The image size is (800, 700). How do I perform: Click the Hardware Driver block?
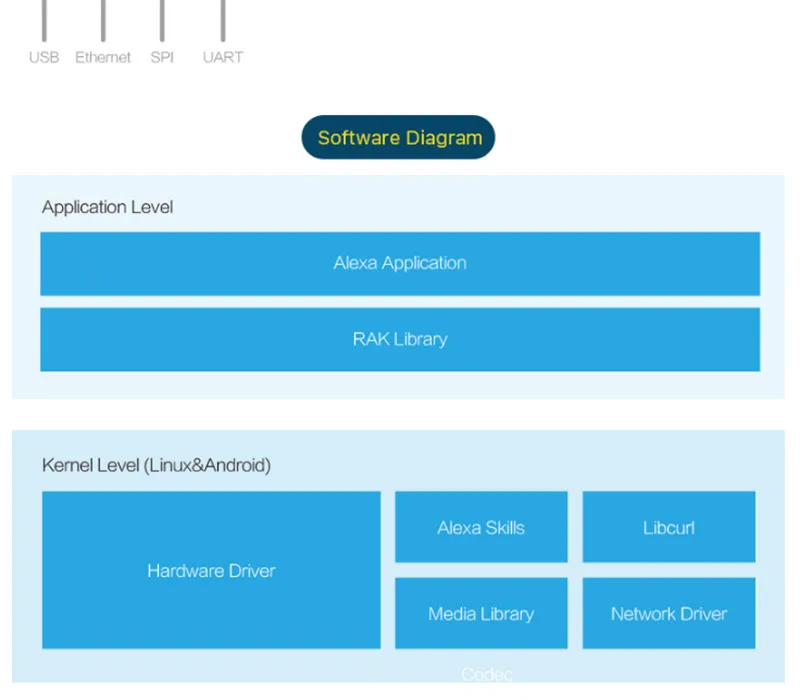point(211,570)
